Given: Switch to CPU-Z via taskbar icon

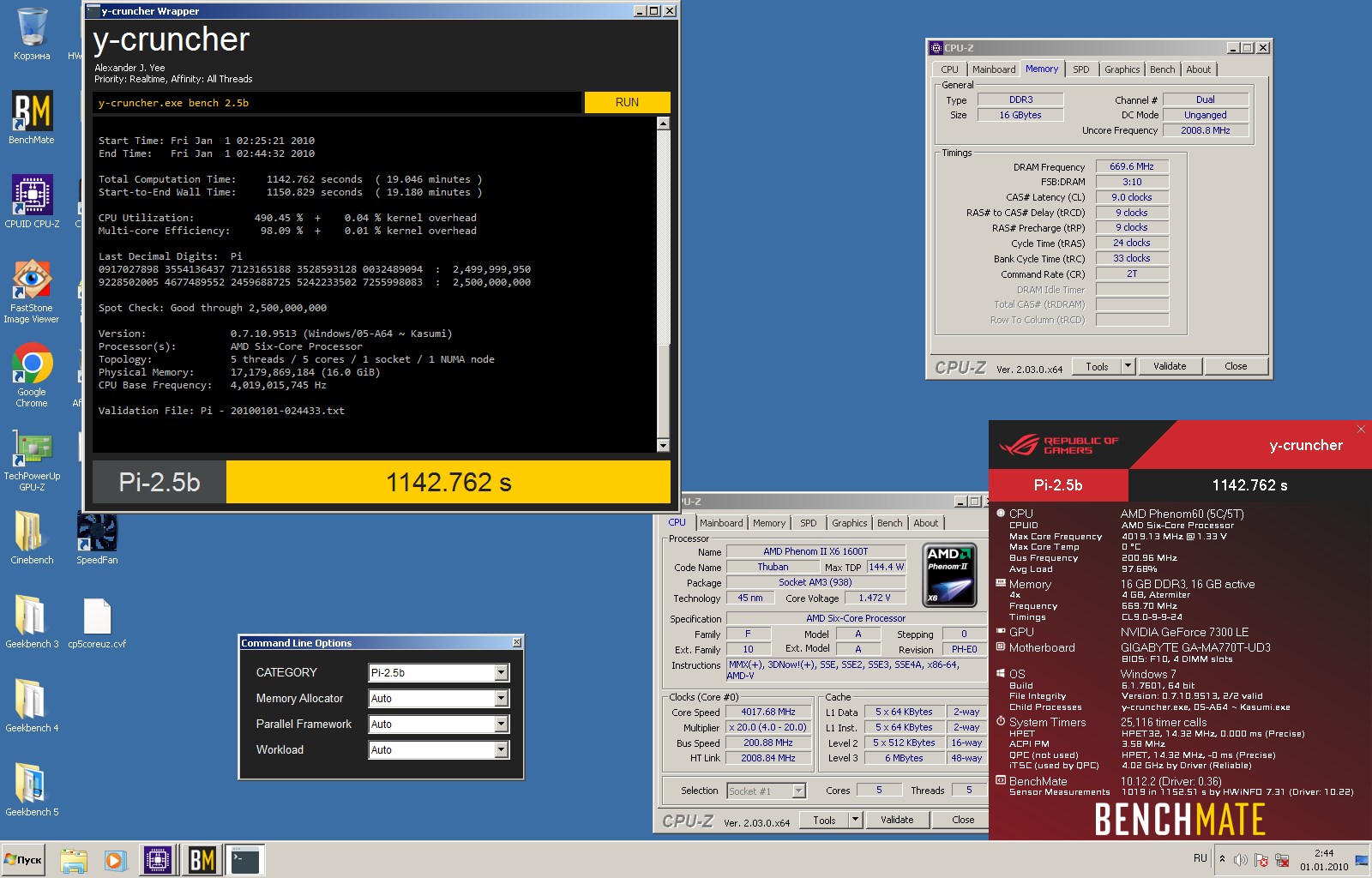Looking at the screenshot, I should point(158,860).
